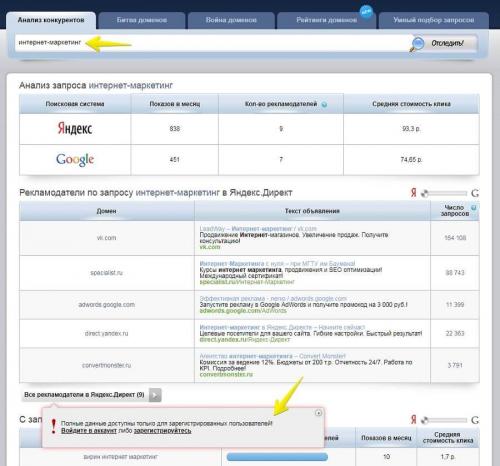Click the Домен column header

click(107, 211)
